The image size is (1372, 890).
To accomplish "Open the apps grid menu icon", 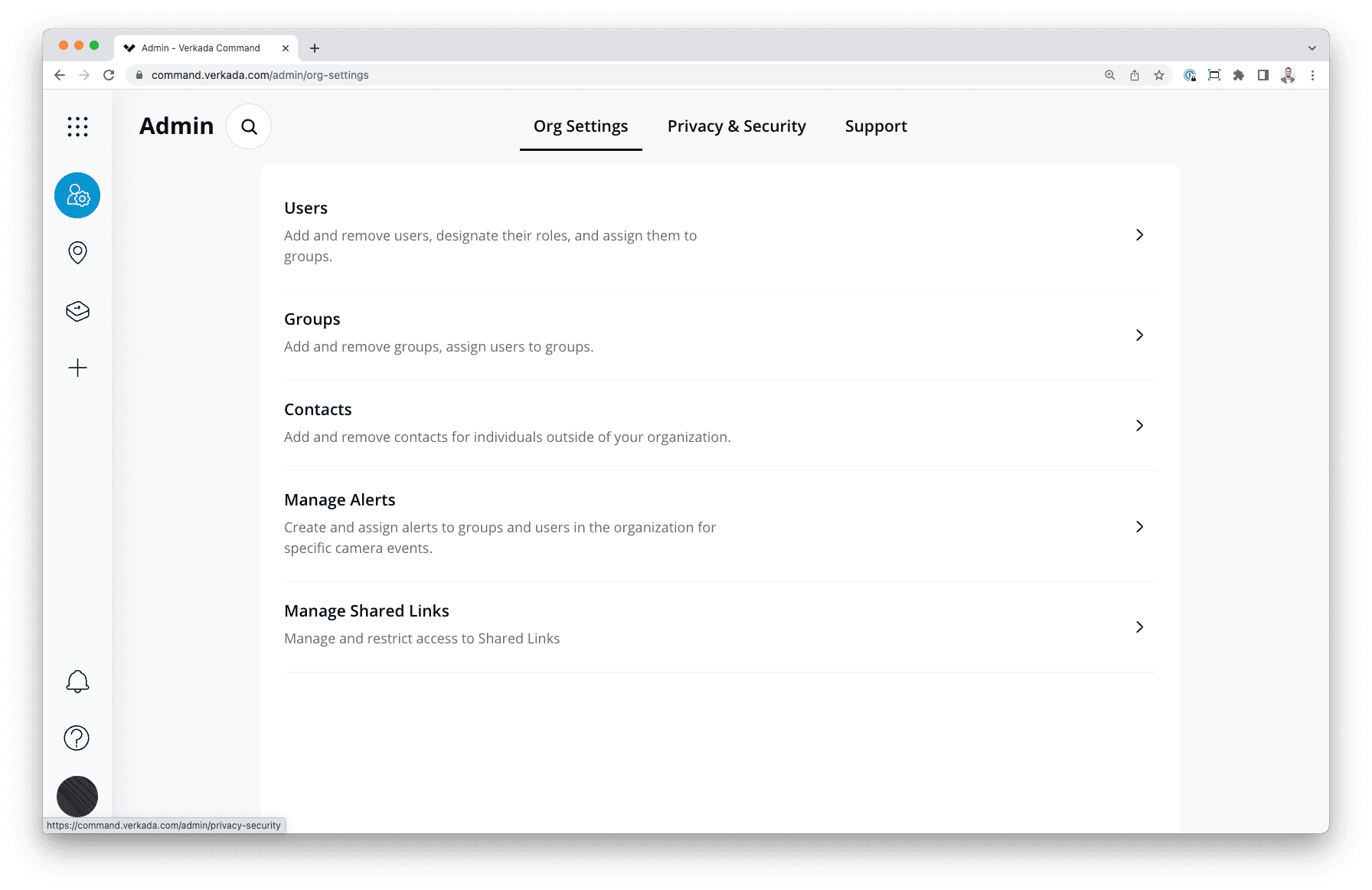I will [x=77, y=126].
